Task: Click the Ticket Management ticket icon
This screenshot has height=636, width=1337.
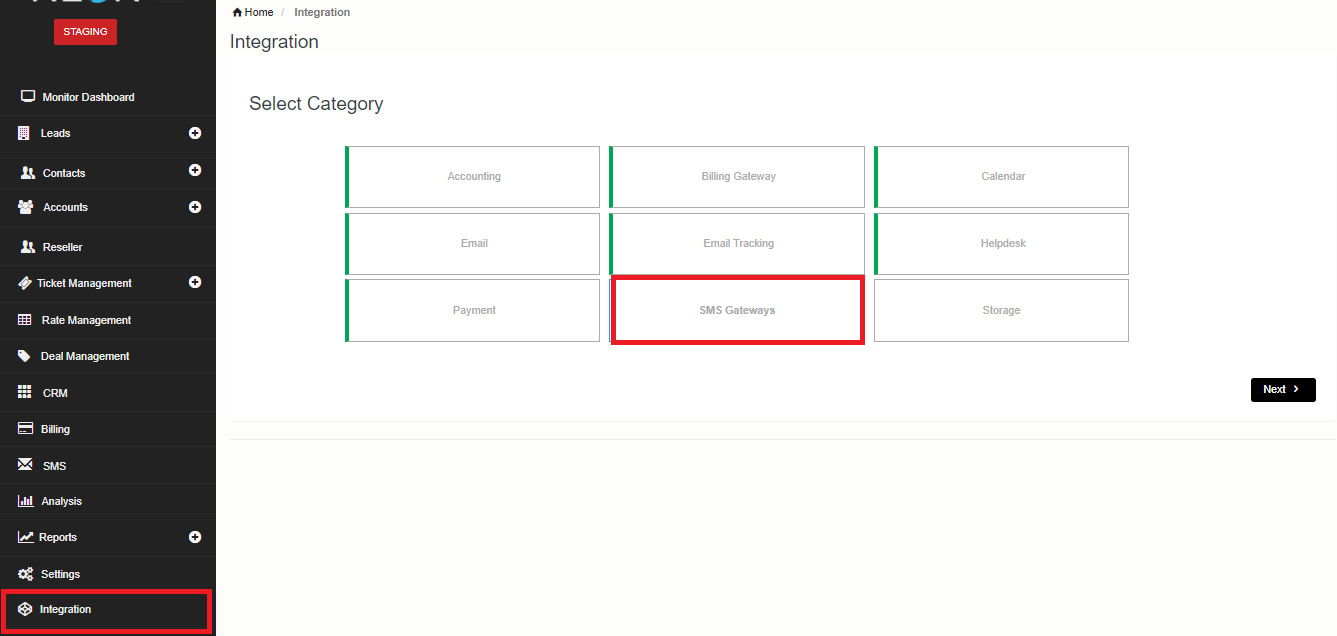Action: click(x=25, y=283)
